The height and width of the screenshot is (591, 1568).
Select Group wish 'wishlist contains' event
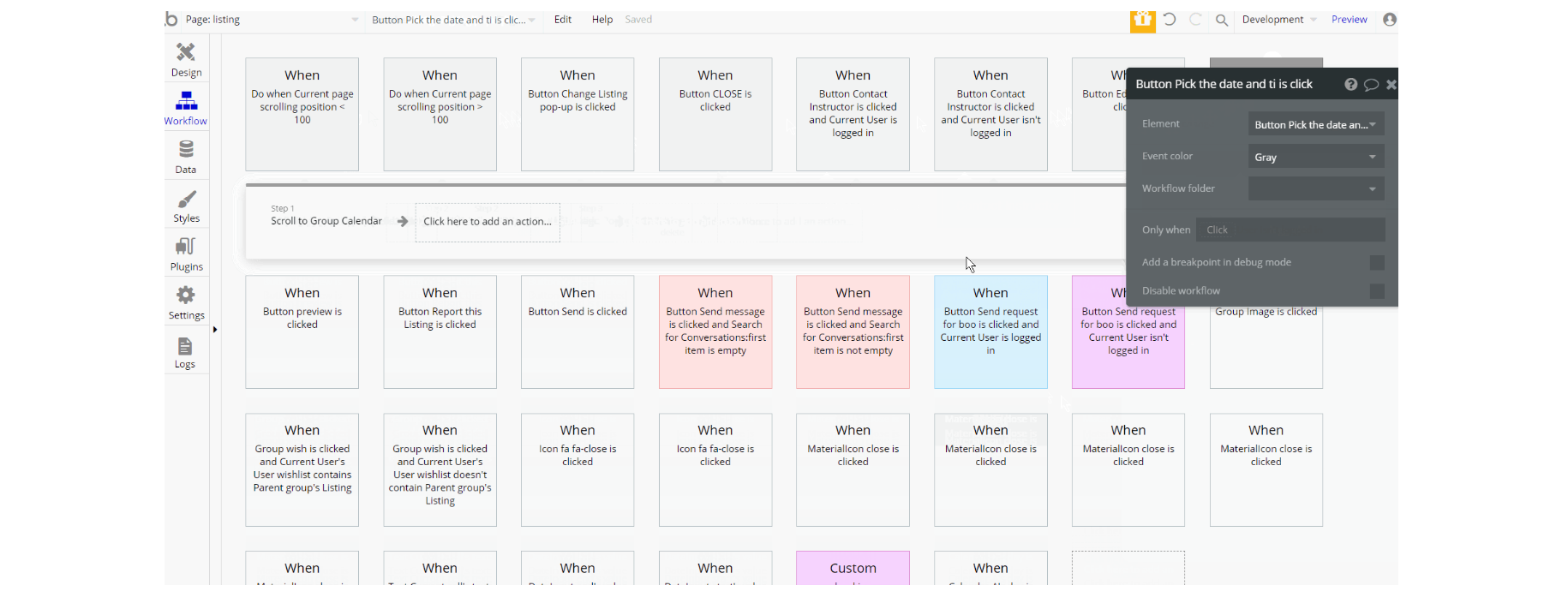tap(302, 470)
